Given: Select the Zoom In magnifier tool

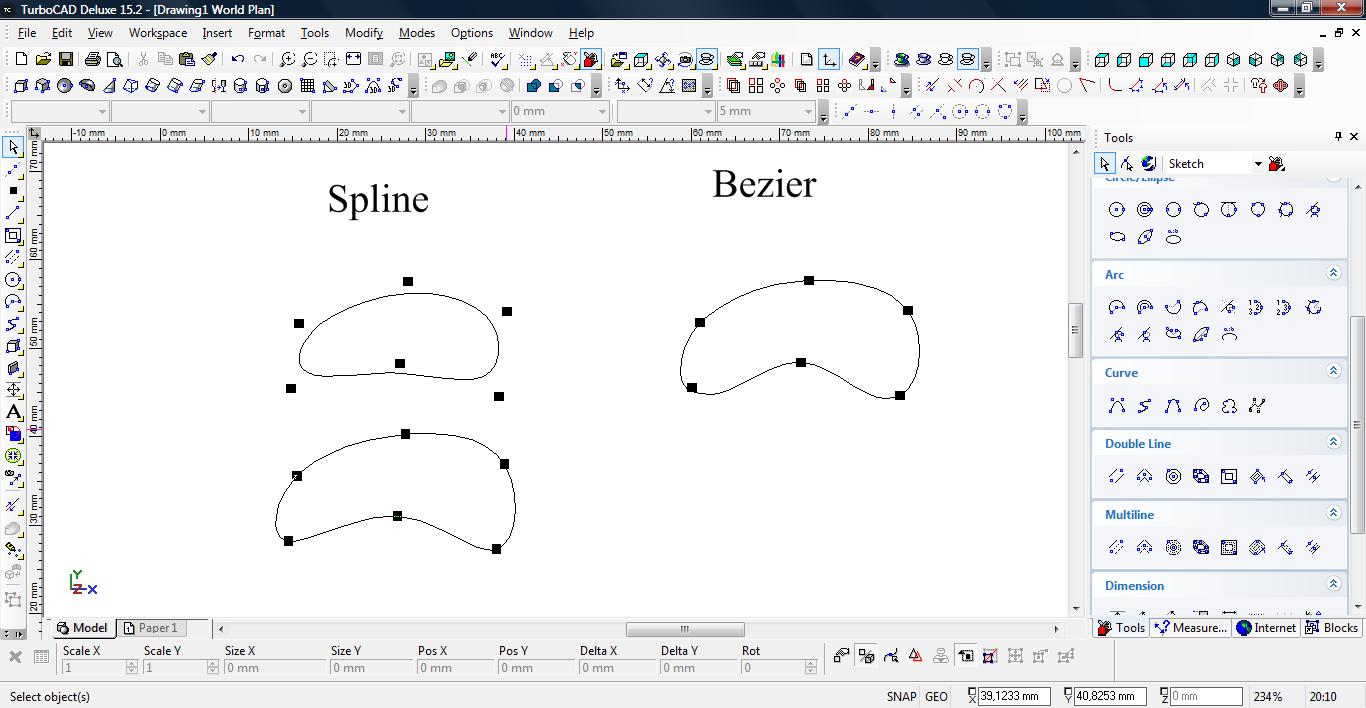Looking at the screenshot, I should coord(288,60).
